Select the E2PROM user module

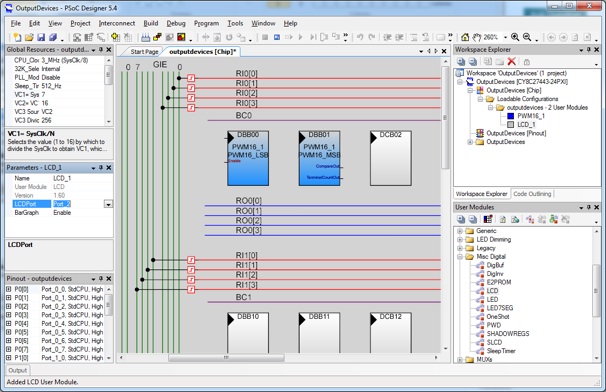(x=499, y=283)
